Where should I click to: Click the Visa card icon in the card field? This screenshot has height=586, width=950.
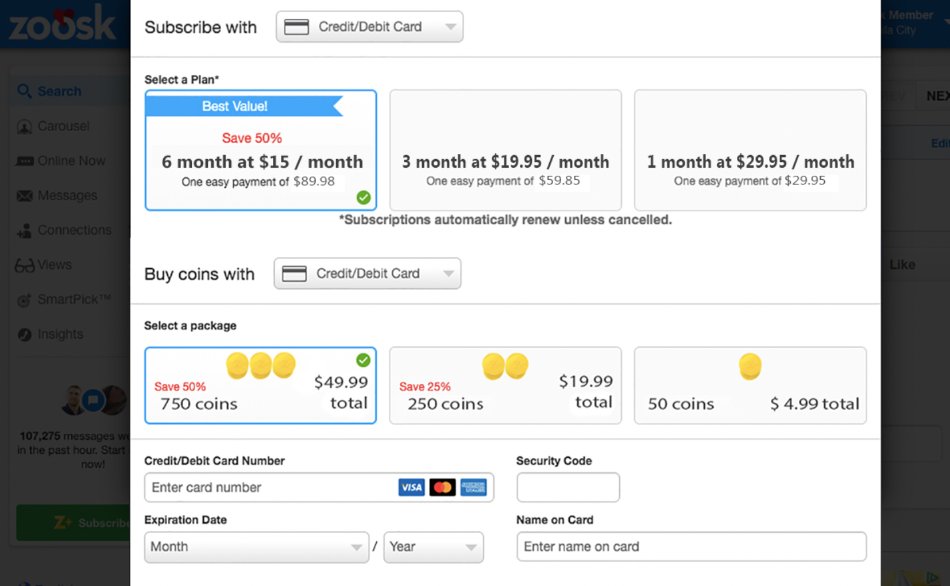pyautogui.click(x=411, y=487)
